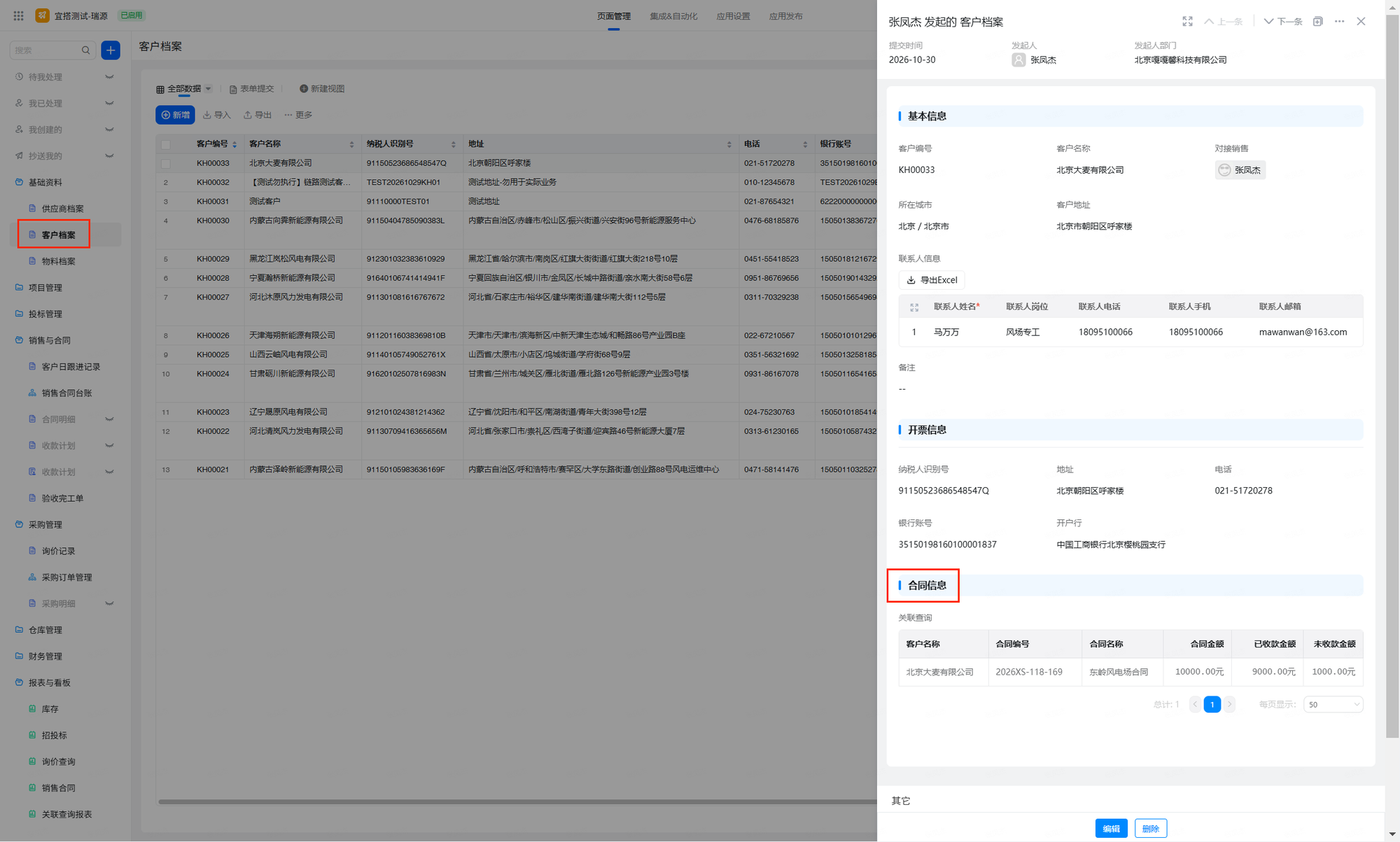
Task: Open the 更多 toolbar menu
Action: (x=298, y=115)
